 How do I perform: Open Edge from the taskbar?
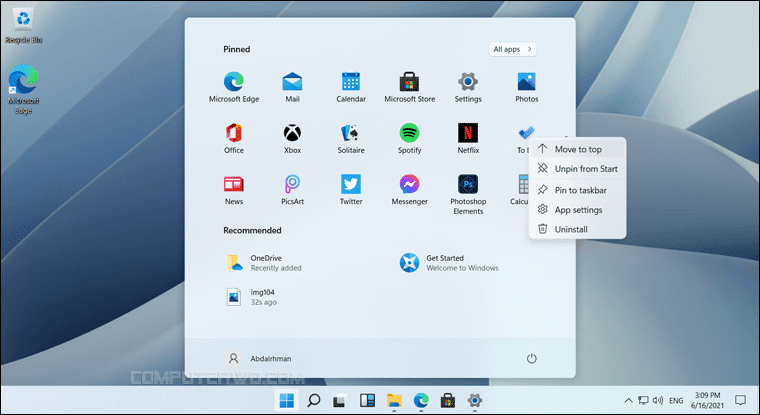point(421,400)
